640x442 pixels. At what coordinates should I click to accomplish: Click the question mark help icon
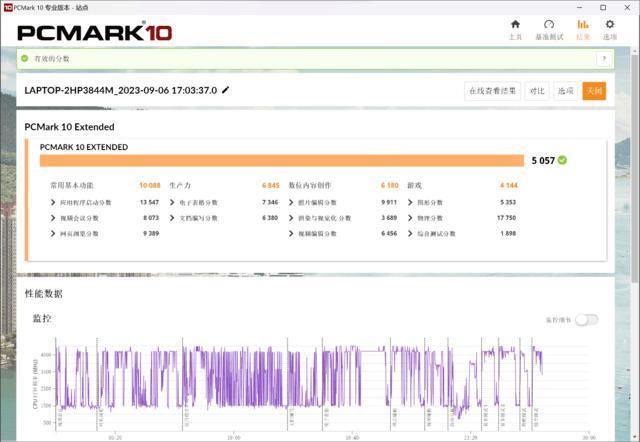tap(604, 59)
